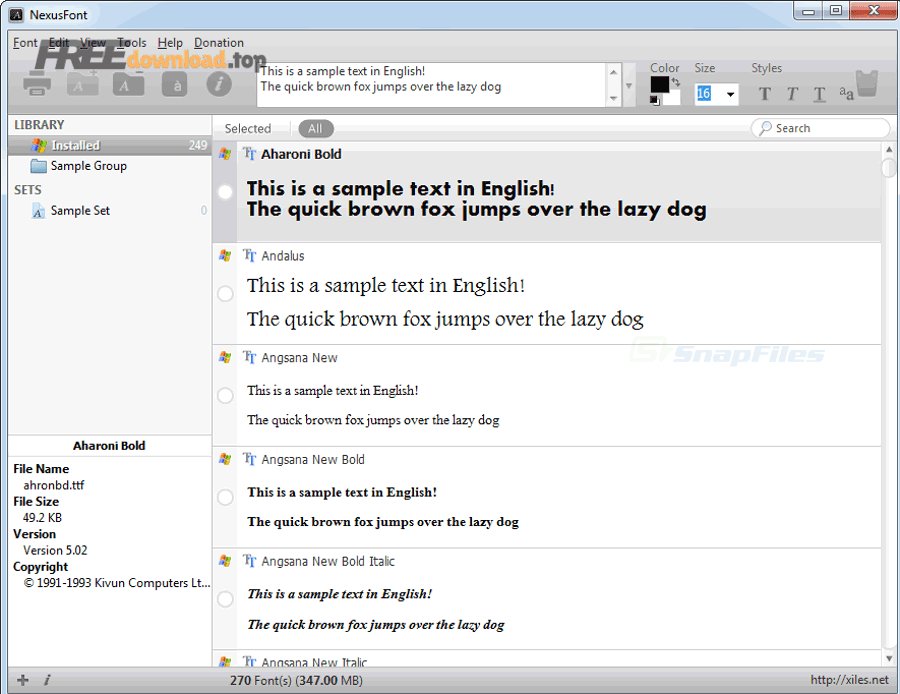Click the white background color swatch
The height and width of the screenshot is (694, 900).
(672, 98)
